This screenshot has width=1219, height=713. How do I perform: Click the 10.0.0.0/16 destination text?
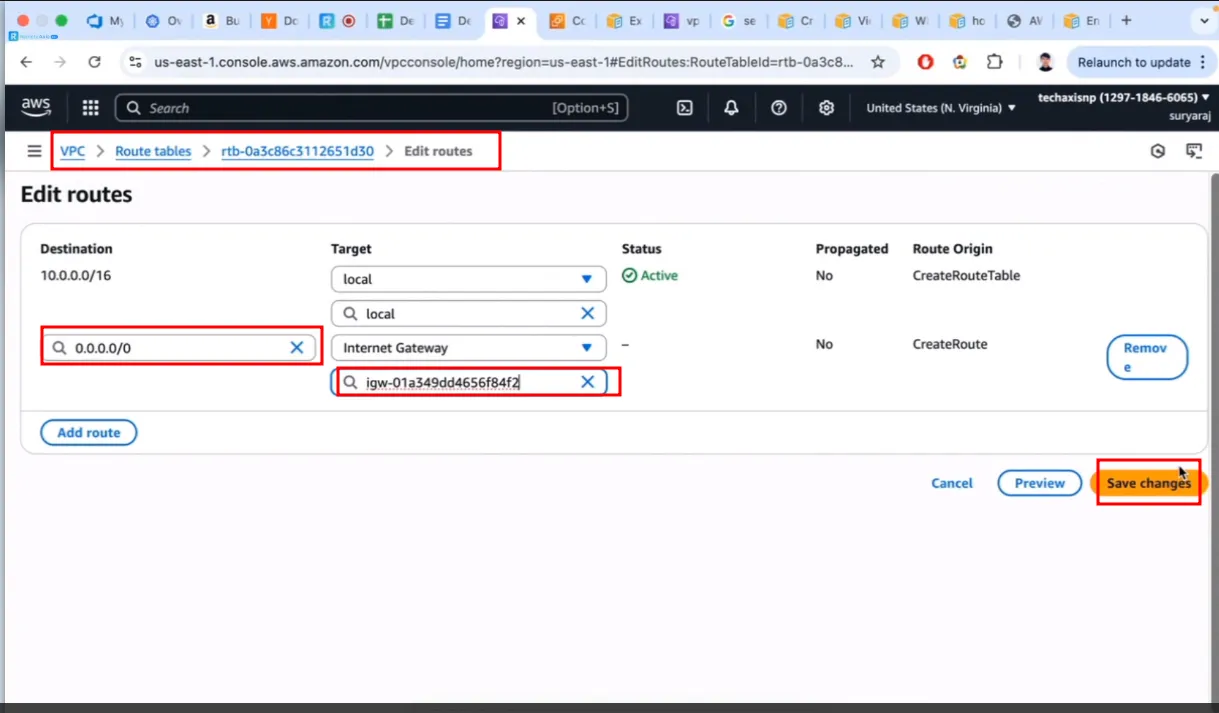coord(75,276)
